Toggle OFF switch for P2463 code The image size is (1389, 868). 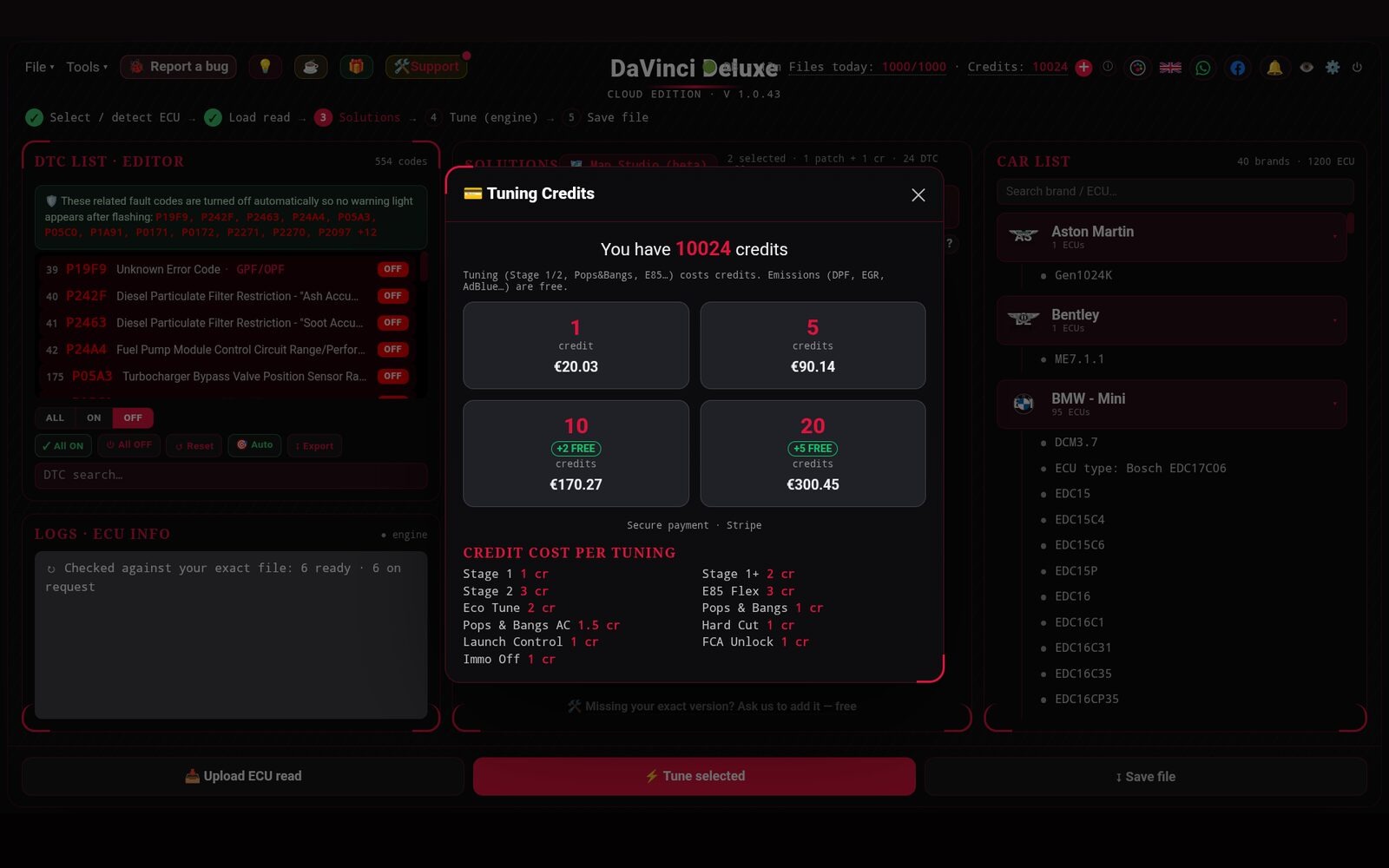pyautogui.click(x=392, y=323)
